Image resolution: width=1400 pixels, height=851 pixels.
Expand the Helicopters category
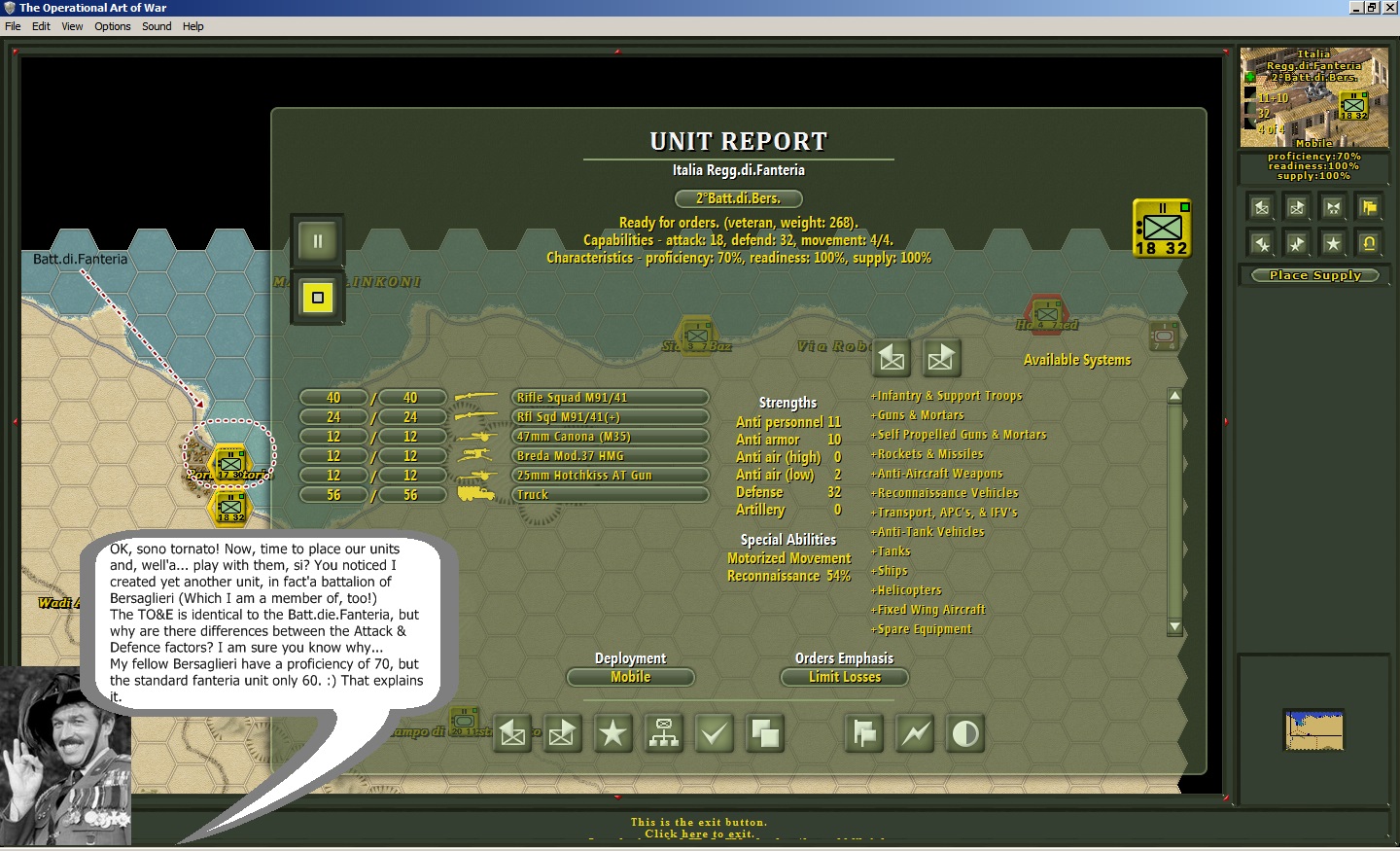coord(906,590)
